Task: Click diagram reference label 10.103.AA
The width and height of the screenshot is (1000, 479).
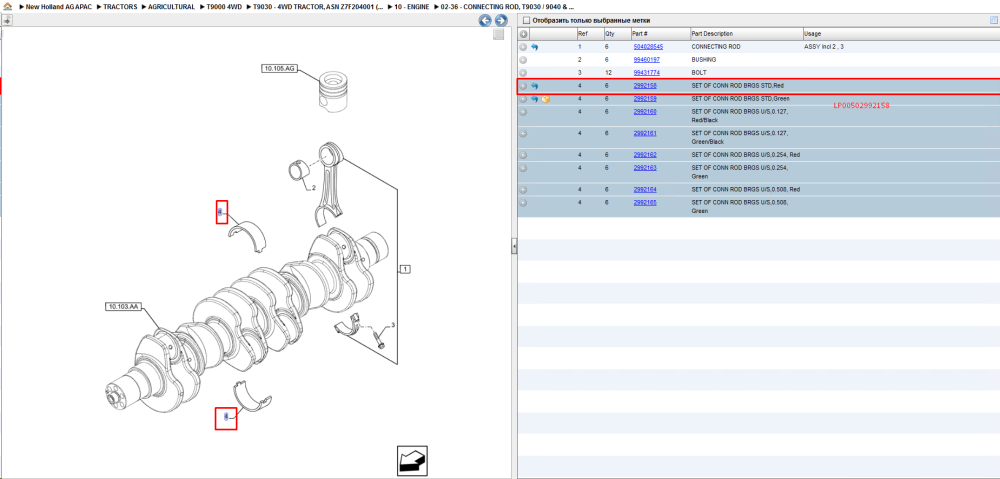Action: click(123, 307)
